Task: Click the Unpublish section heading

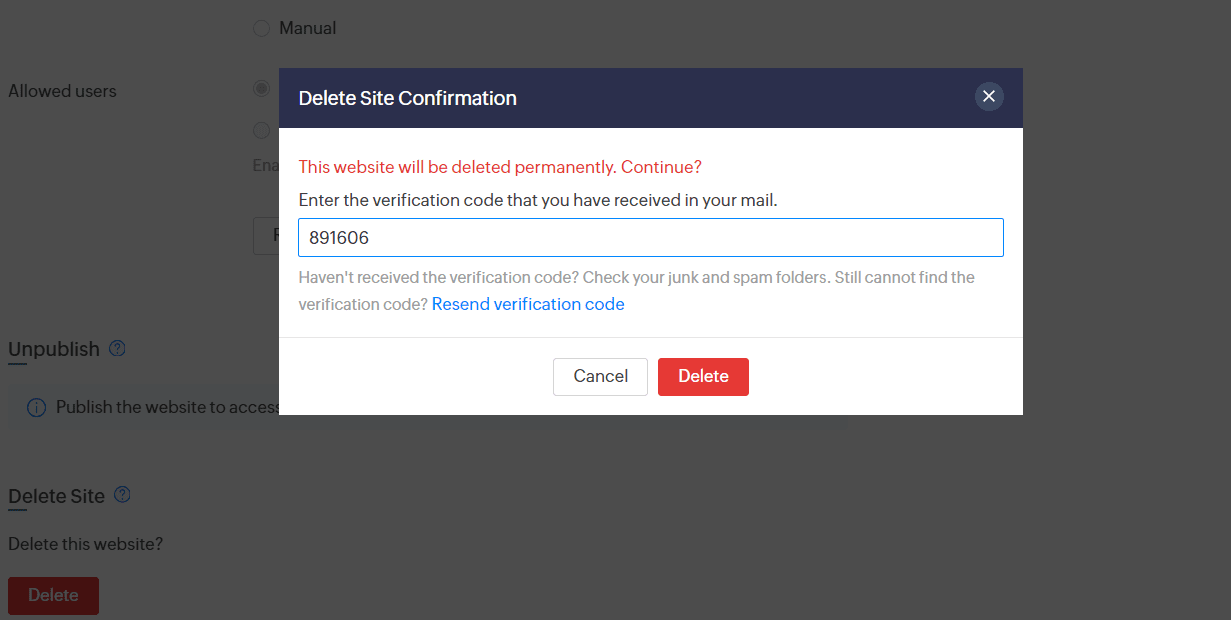Action: (x=54, y=349)
